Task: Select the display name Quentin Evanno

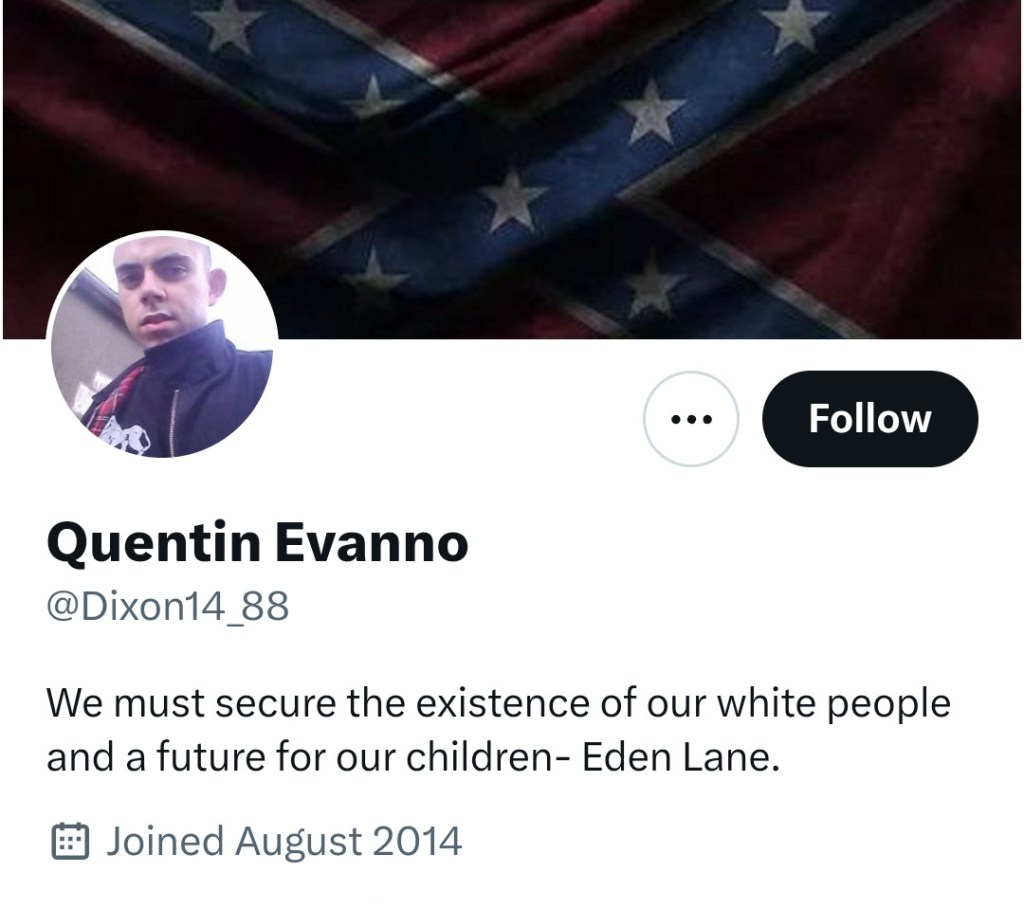Action: pyautogui.click(x=257, y=544)
